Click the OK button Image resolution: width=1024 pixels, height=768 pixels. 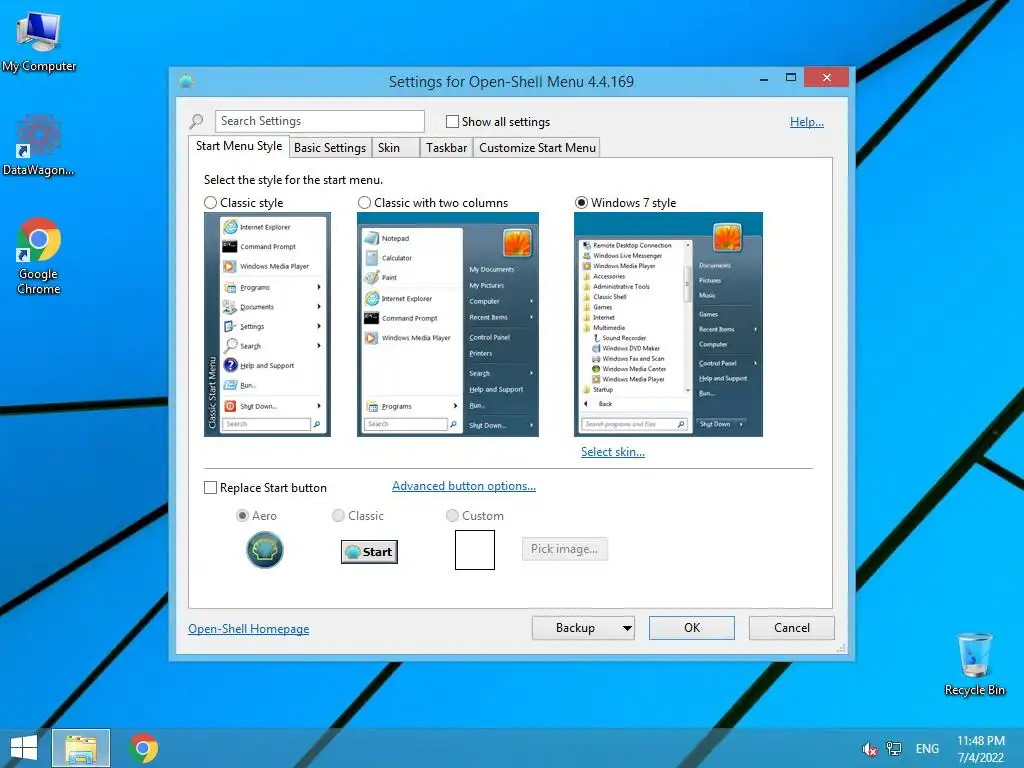692,628
